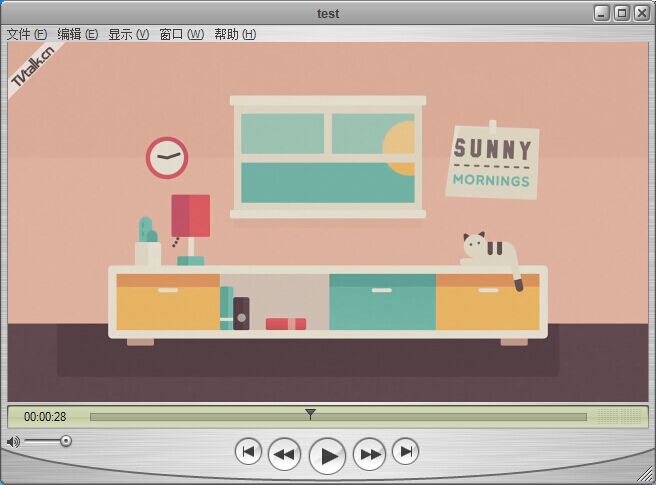Click the rewind button
Image resolution: width=656 pixels, height=485 pixels.
(x=284, y=454)
